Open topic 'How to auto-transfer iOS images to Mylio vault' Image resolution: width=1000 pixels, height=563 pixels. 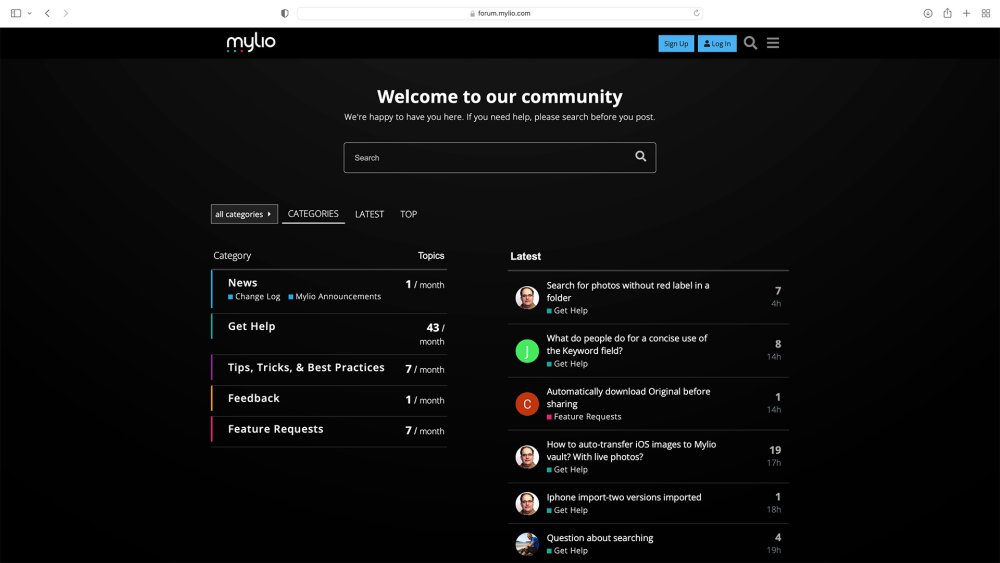pos(631,450)
